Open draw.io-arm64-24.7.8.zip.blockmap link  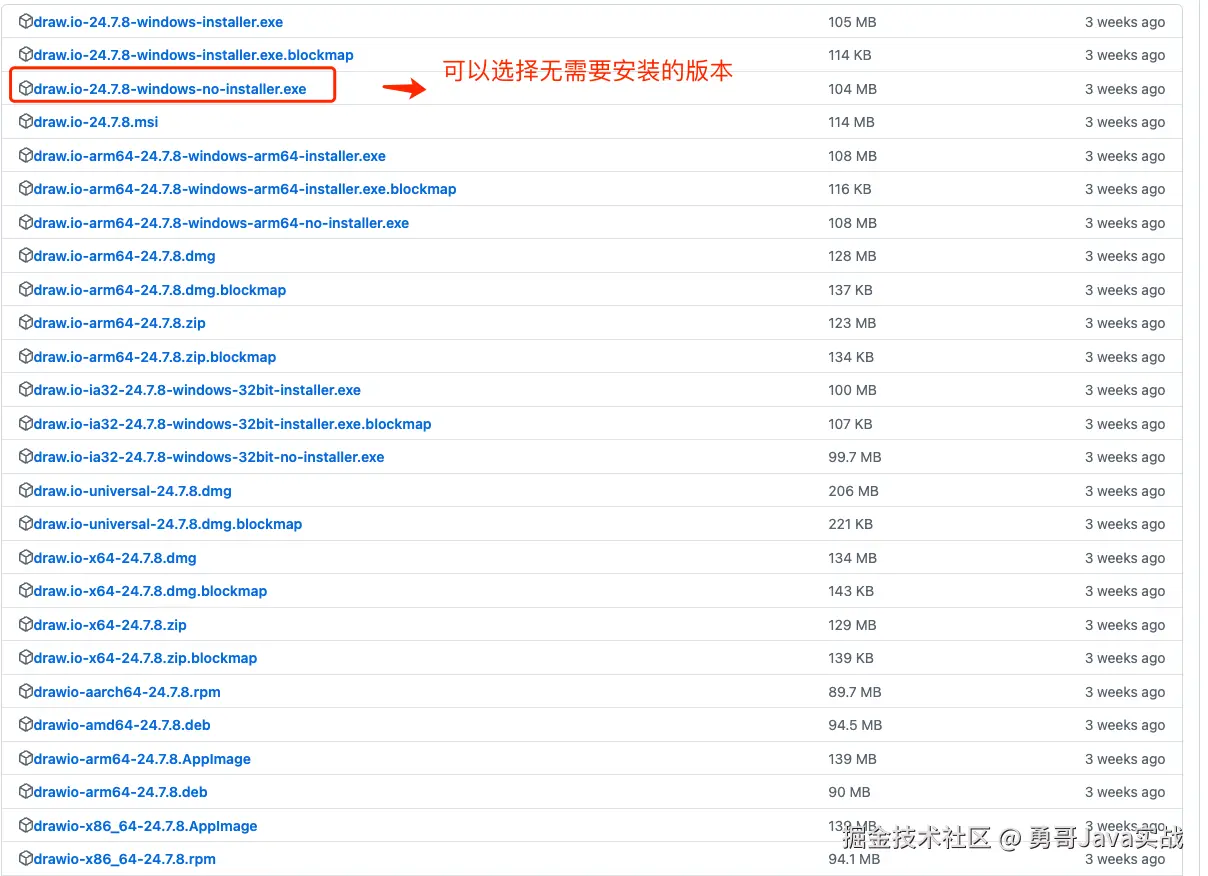click(155, 357)
